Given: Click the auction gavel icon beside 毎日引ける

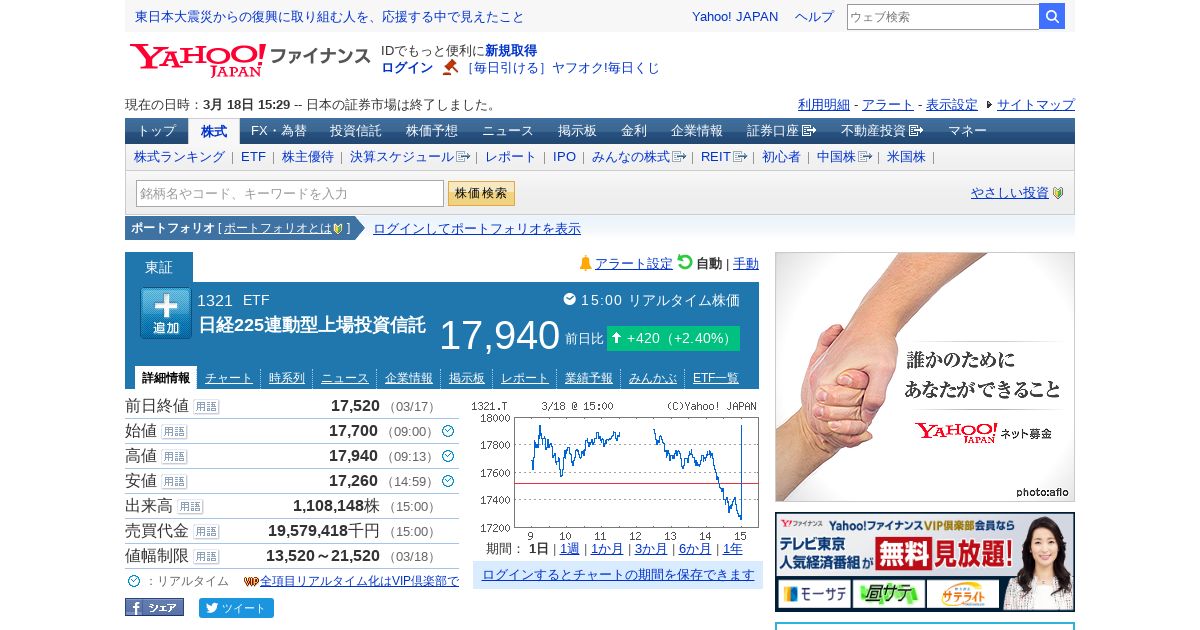Looking at the screenshot, I should [451, 67].
